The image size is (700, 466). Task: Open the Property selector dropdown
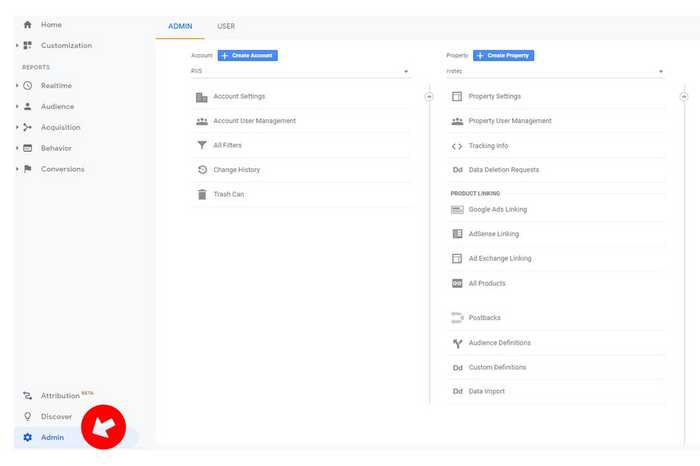coord(555,72)
